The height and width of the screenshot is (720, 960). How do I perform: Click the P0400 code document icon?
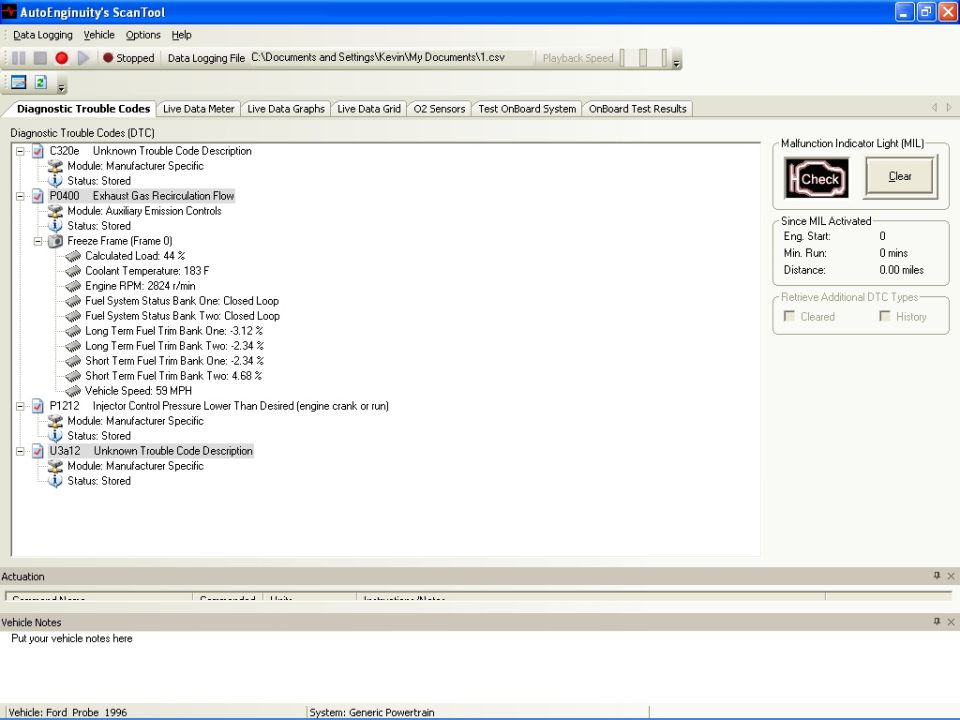pos(37,196)
